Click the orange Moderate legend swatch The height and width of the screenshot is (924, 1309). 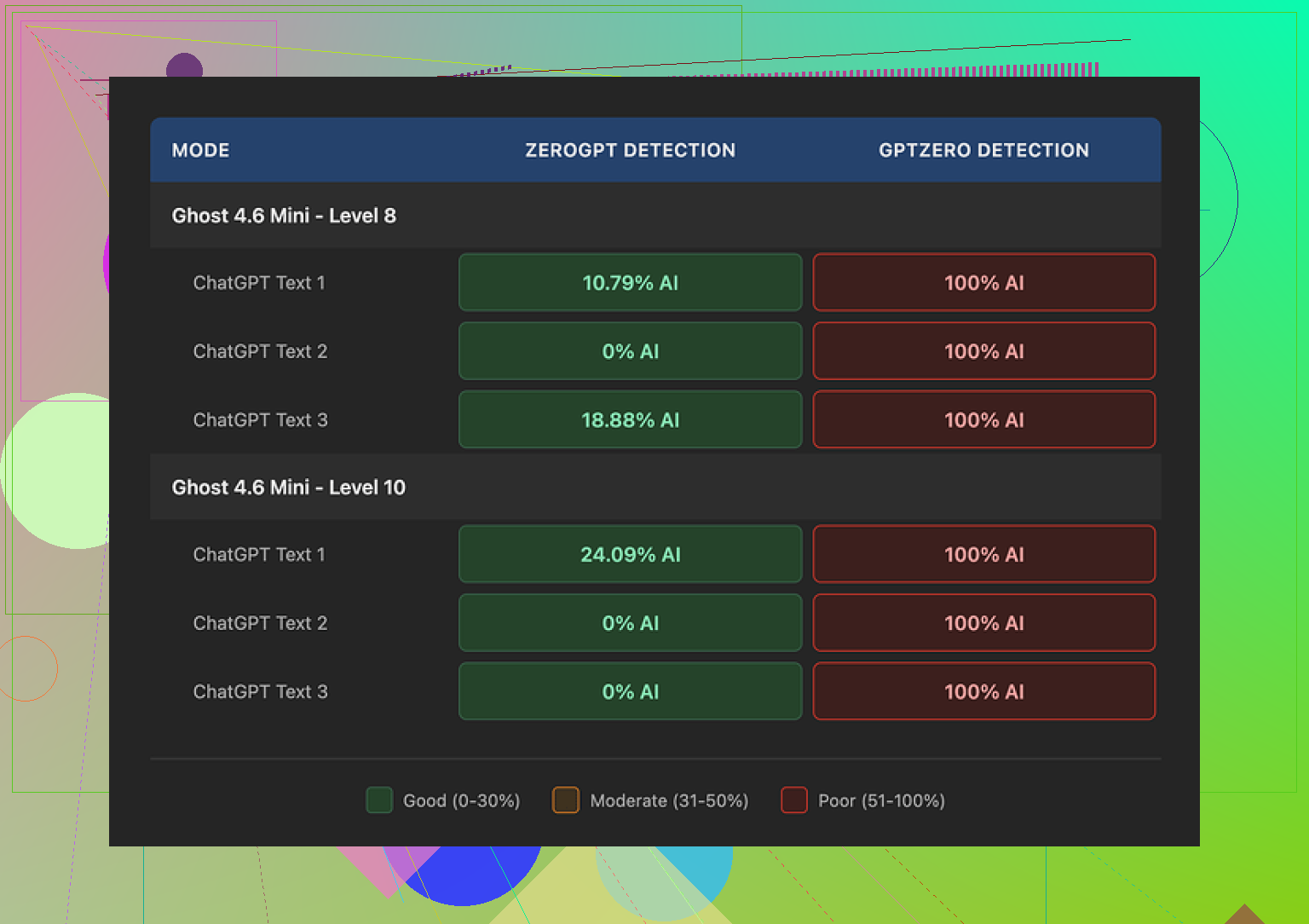click(x=566, y=800)
